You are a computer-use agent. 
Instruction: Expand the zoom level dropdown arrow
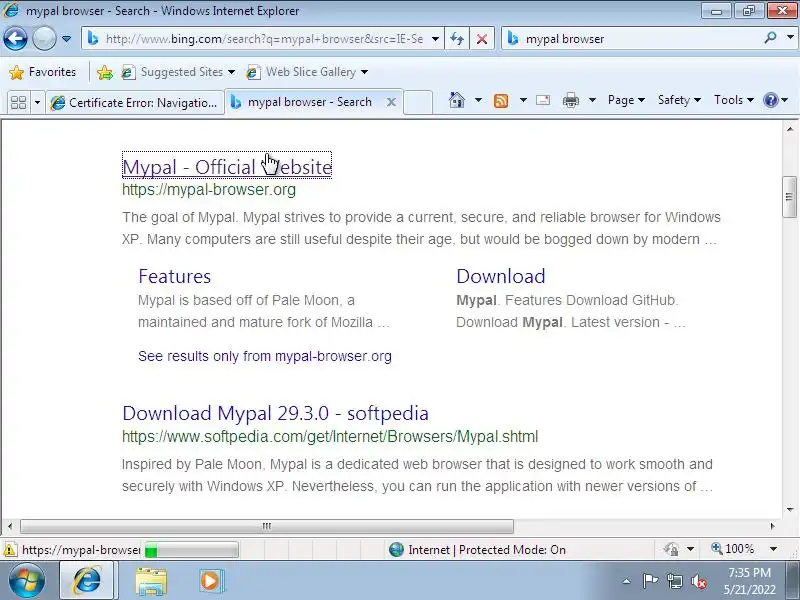click(x=773, y=549)
